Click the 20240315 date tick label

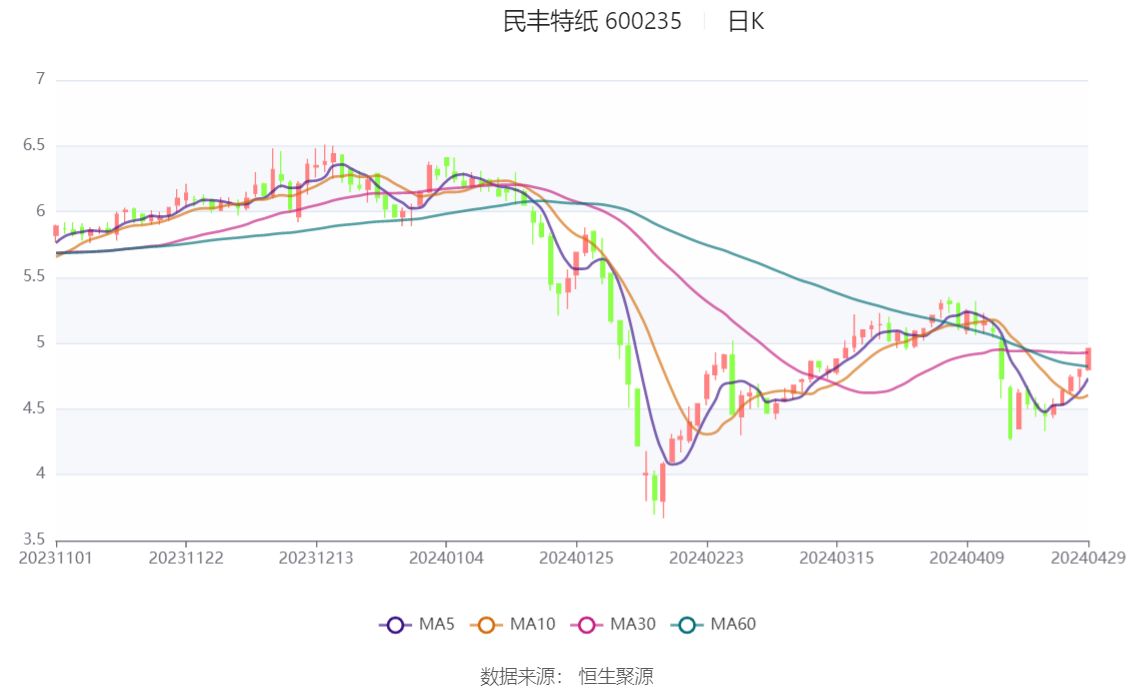[836, 558]
